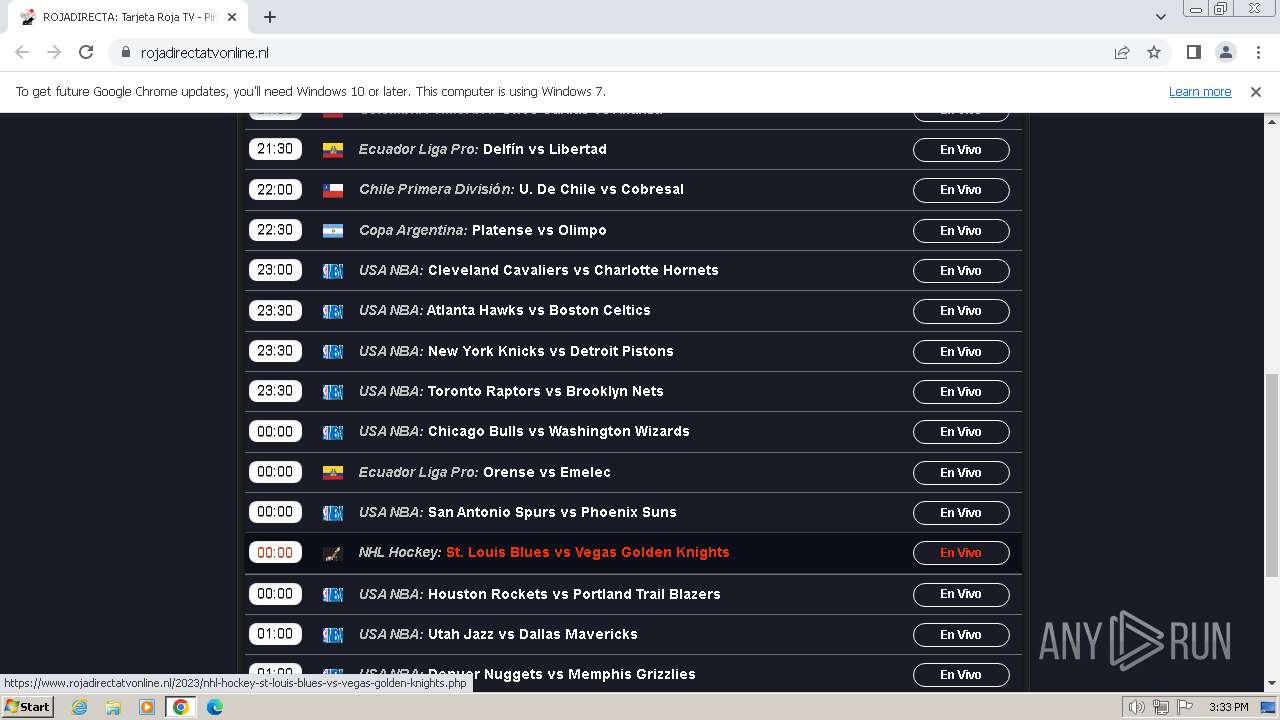The height and width of the screenshot is (720, 1280).
Task: Bookmark this page with star icon
Action: tap(1154, 52)
